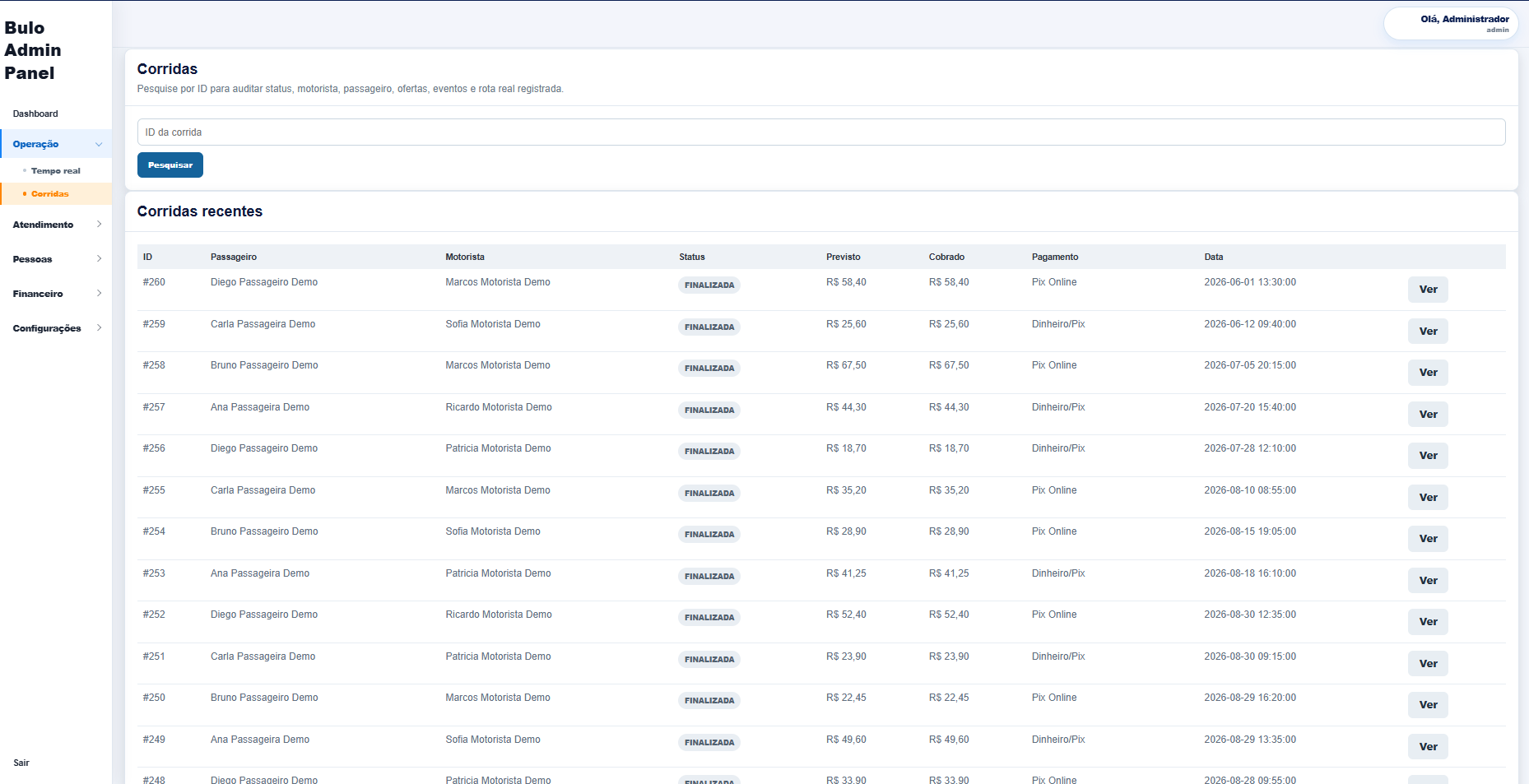This screenshot has height=784, width=1529.
Task: Click ride ID #252 cell
Action: click(x=154, y=615)
